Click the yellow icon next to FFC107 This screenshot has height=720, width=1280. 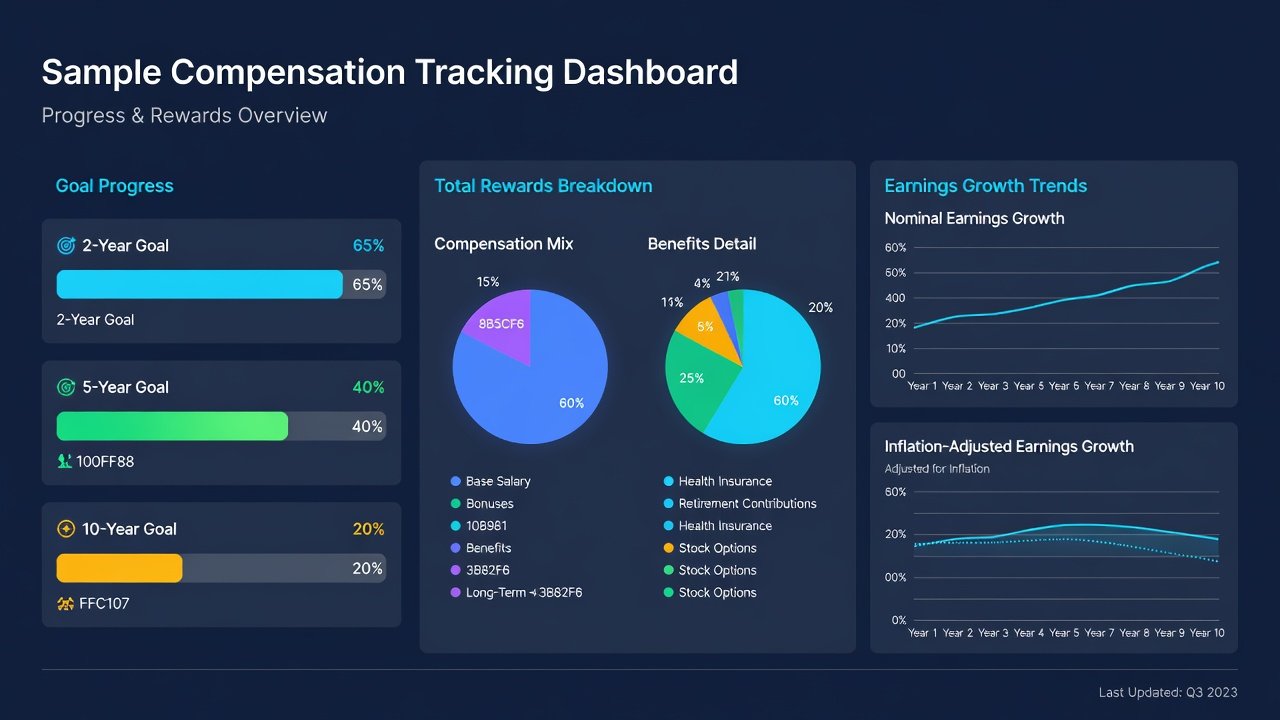(x=66, y=603)
